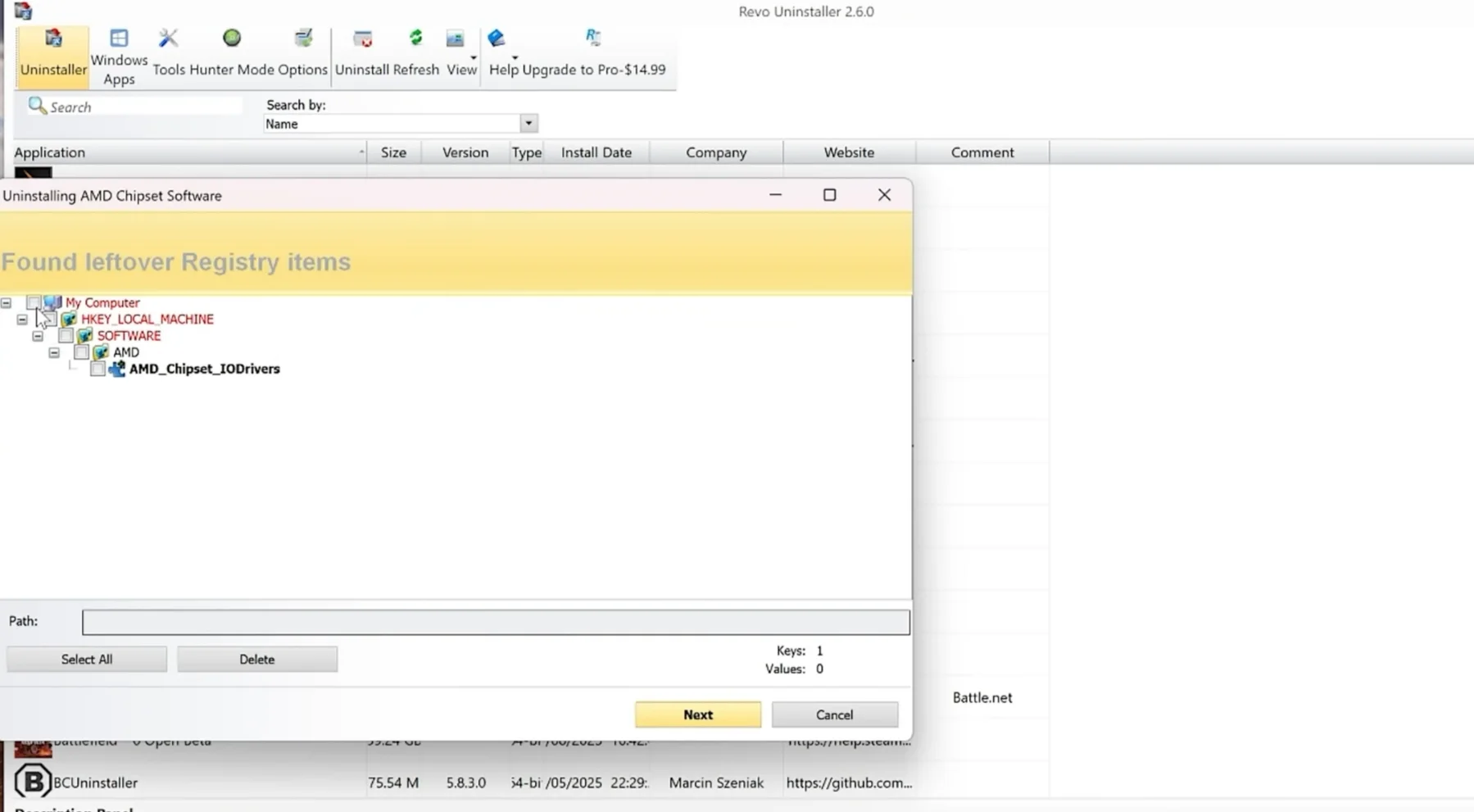Refresh the application list
This screenshot has width=1474, height=812.
pyautogui.click(x=415, y=54)
